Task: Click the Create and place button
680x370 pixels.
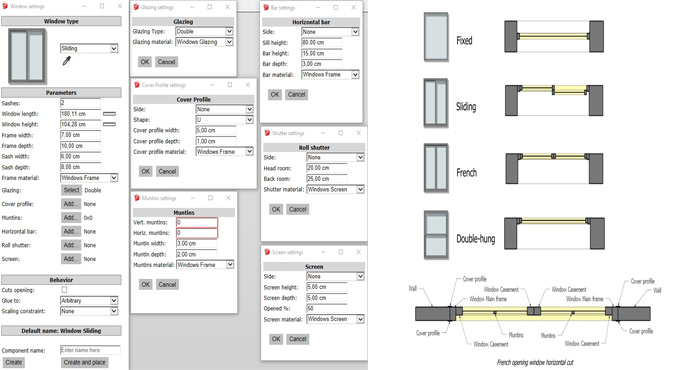Action: [x=85, y=362]
